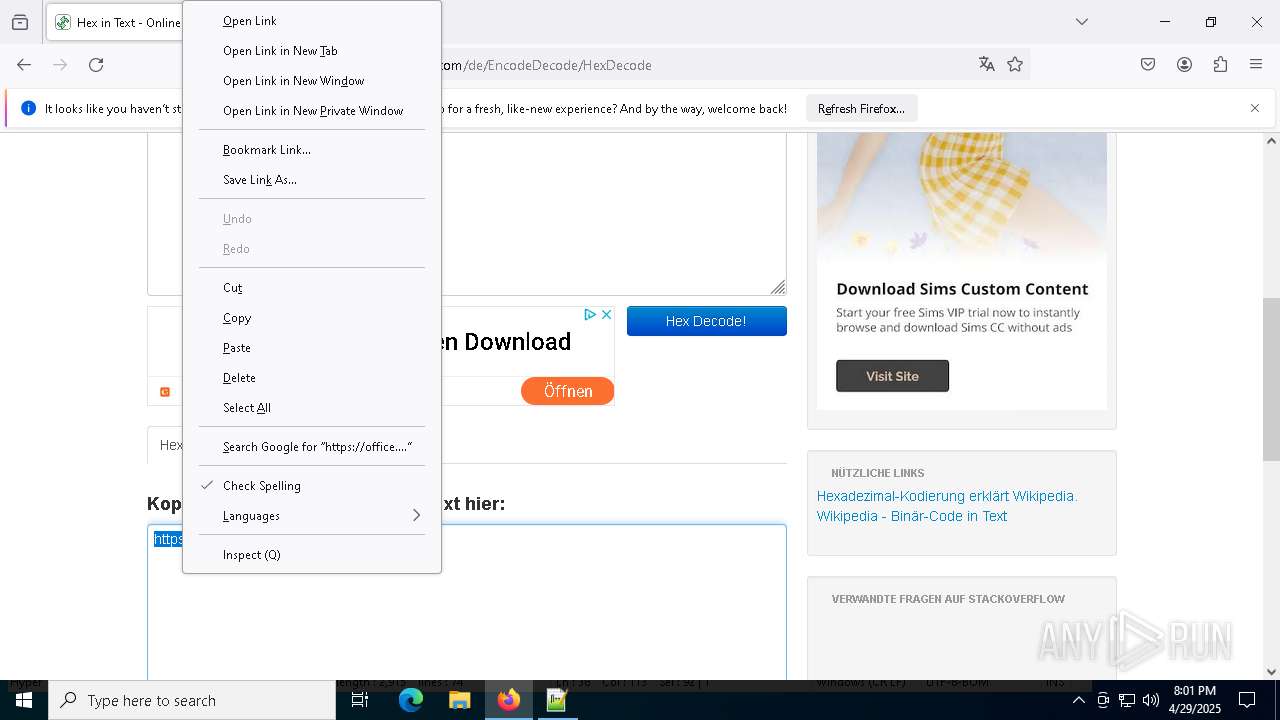
Task: Select Cut in context menu
Action: point(312,288)
